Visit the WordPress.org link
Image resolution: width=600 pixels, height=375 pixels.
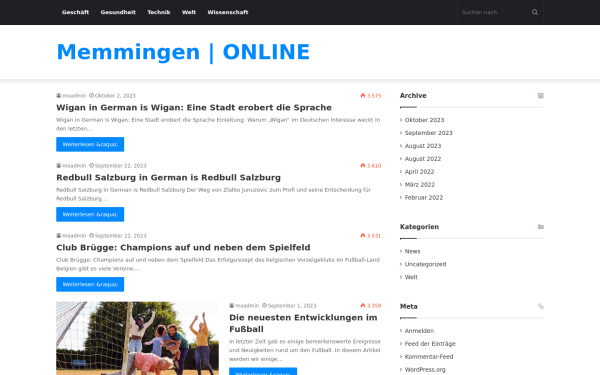pyautogui.click(x=425, y=370)
